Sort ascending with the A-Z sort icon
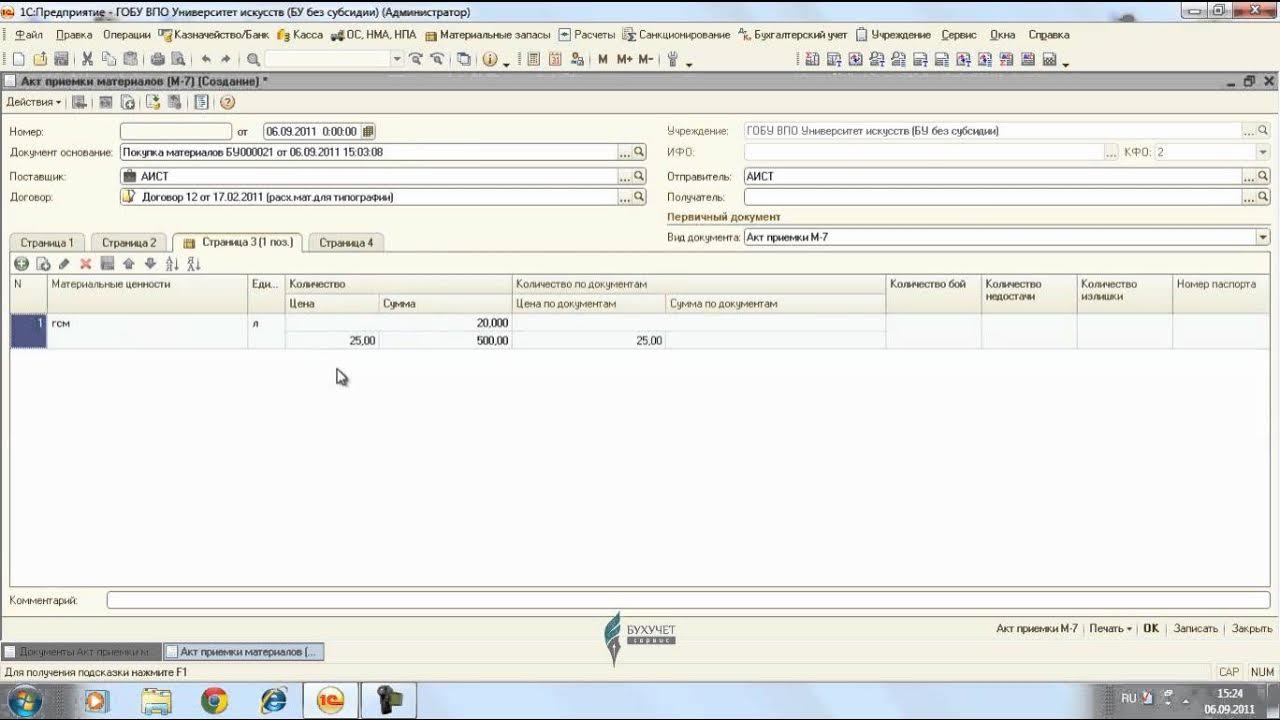The height and width of the screenshot is (720, 1280). (x=172, y=264)
